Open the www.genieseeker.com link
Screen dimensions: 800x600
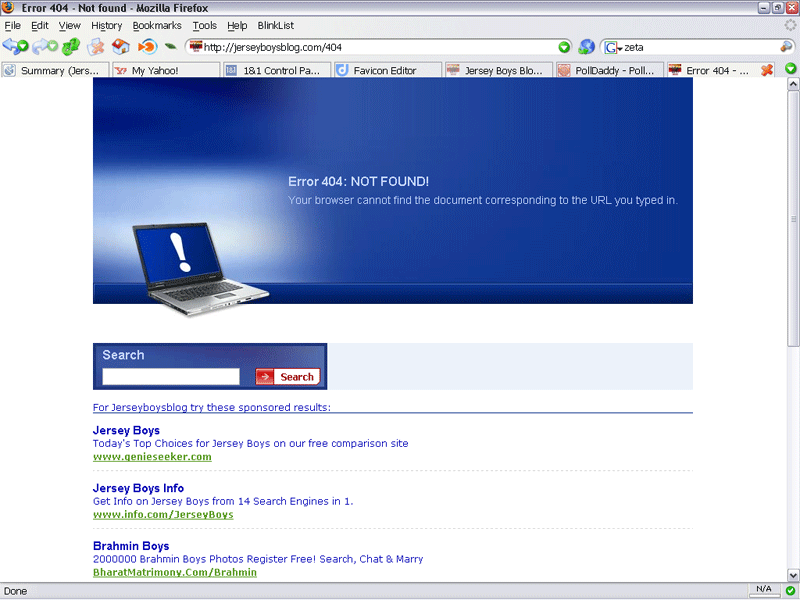152,457
